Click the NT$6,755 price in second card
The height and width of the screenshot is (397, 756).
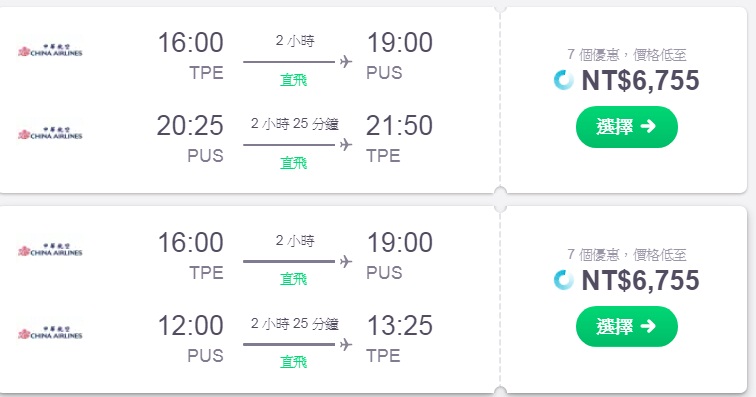pyautogui.click(x=640, y=280)
